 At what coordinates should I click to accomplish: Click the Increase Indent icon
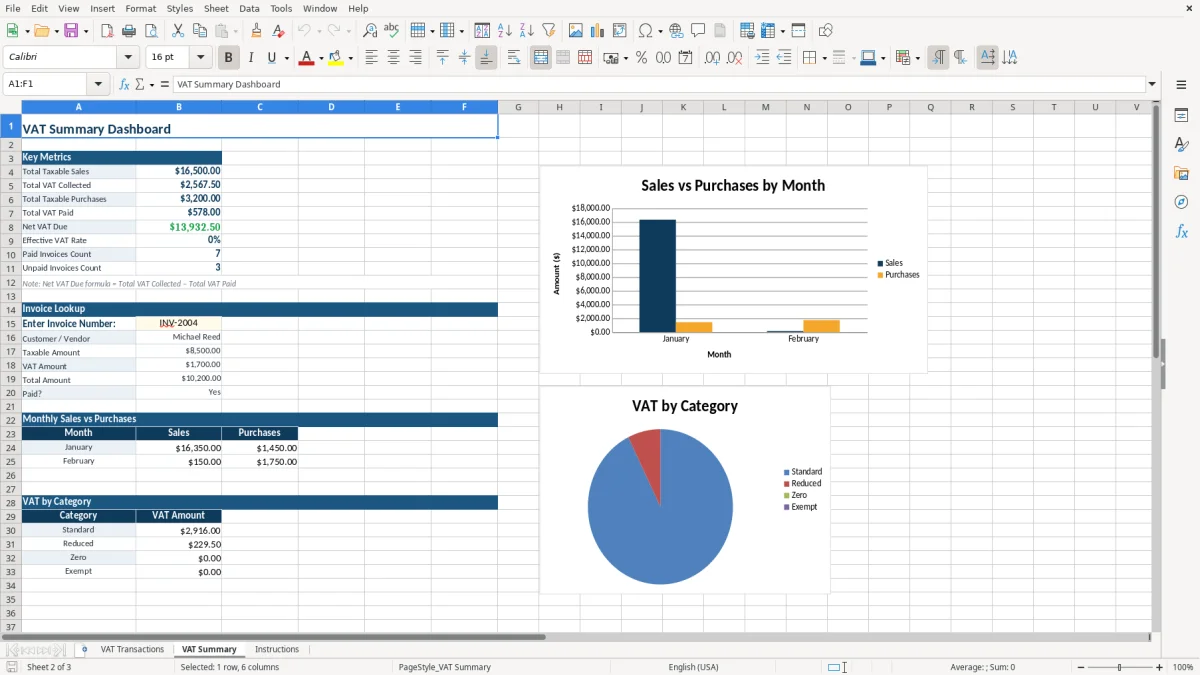pyautogui.click(x=762, y=58)
